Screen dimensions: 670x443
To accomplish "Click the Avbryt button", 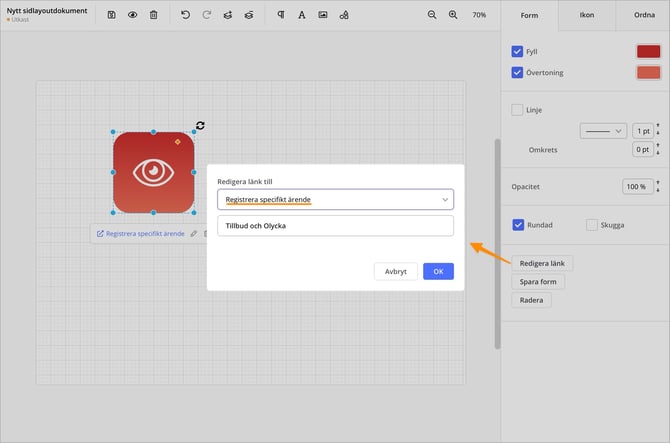I will pos(395,271).
